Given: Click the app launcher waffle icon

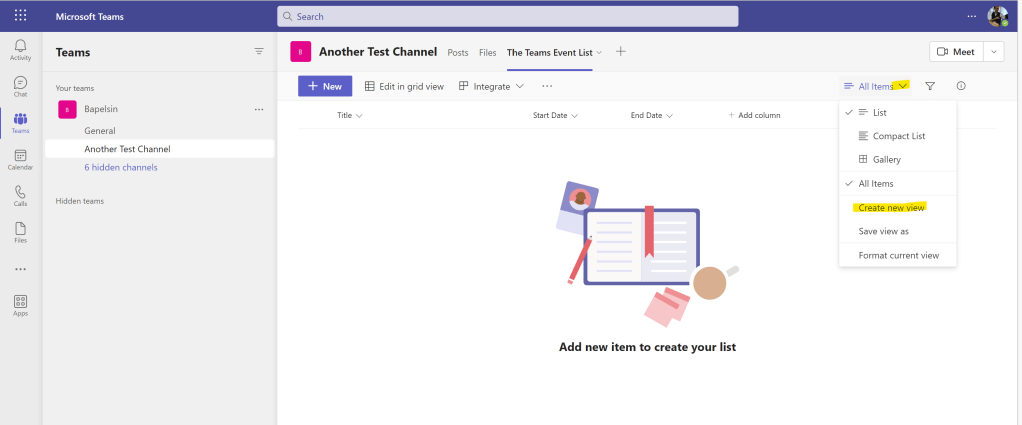Looking at the screenshot, I should coord(20,16).
